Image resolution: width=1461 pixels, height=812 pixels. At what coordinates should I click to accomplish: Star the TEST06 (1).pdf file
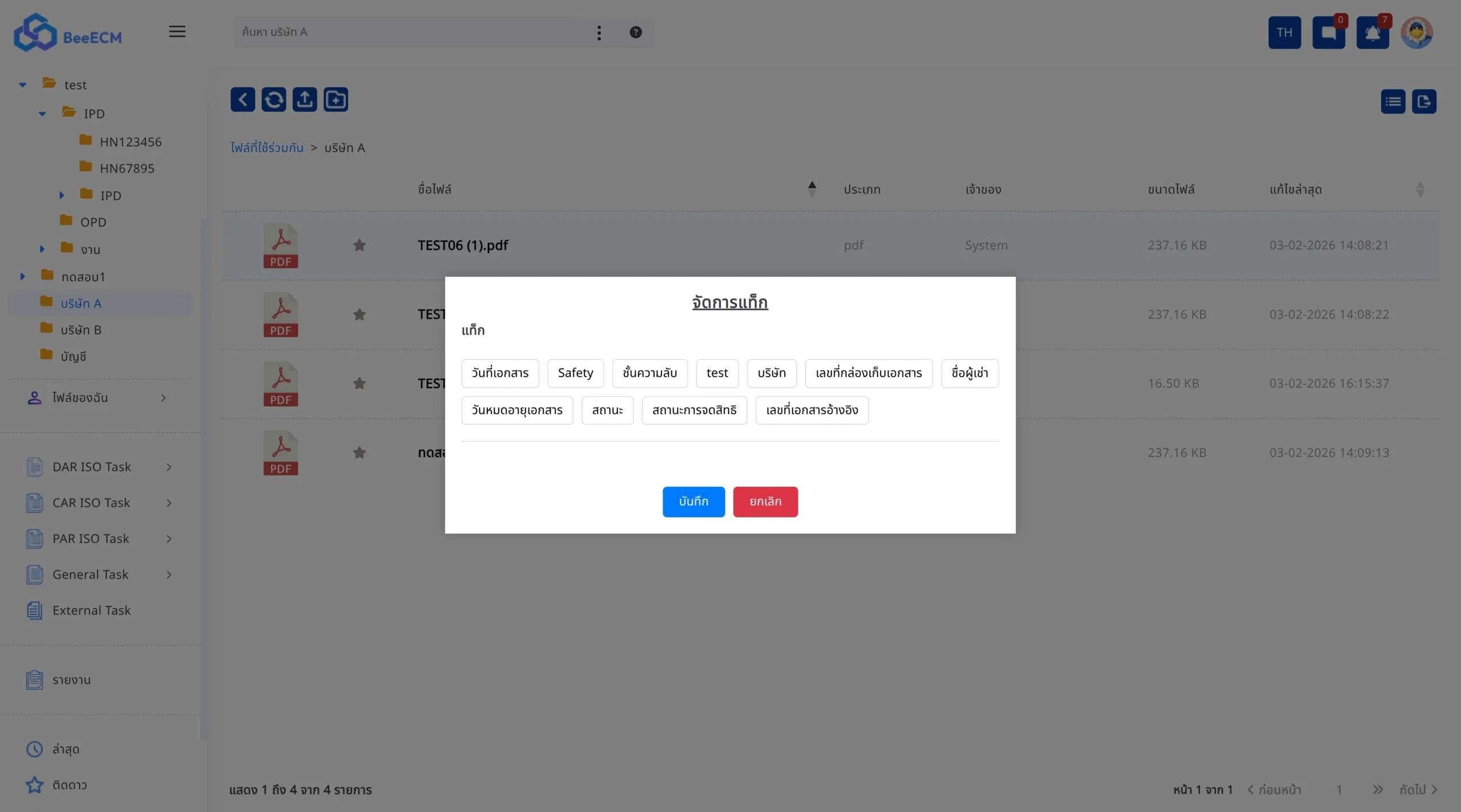359,245
